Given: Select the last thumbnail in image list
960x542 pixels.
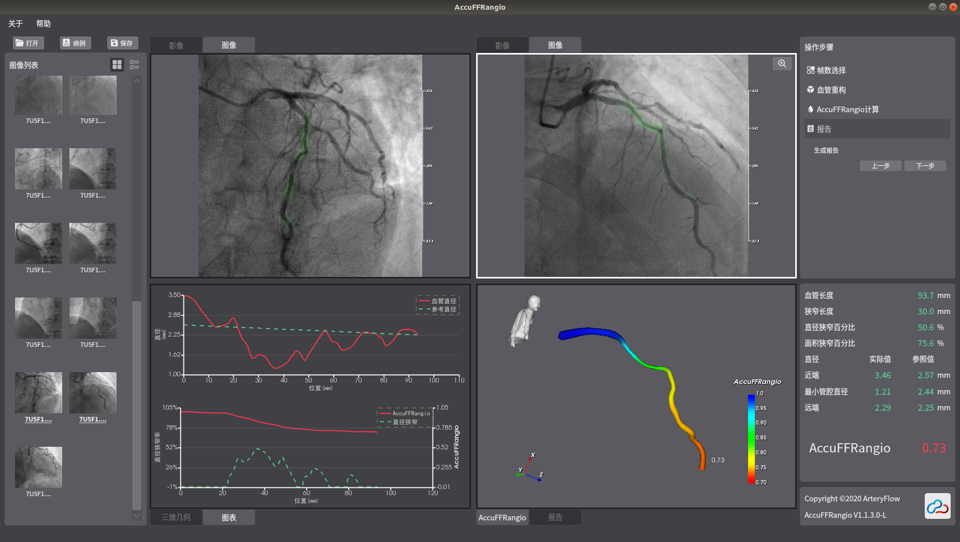Looking at the screenshot, I should (x=38, y=468).
